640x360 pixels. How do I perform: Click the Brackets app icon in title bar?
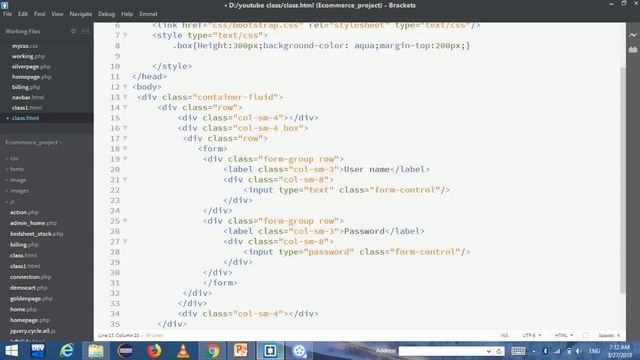[4, 5]
